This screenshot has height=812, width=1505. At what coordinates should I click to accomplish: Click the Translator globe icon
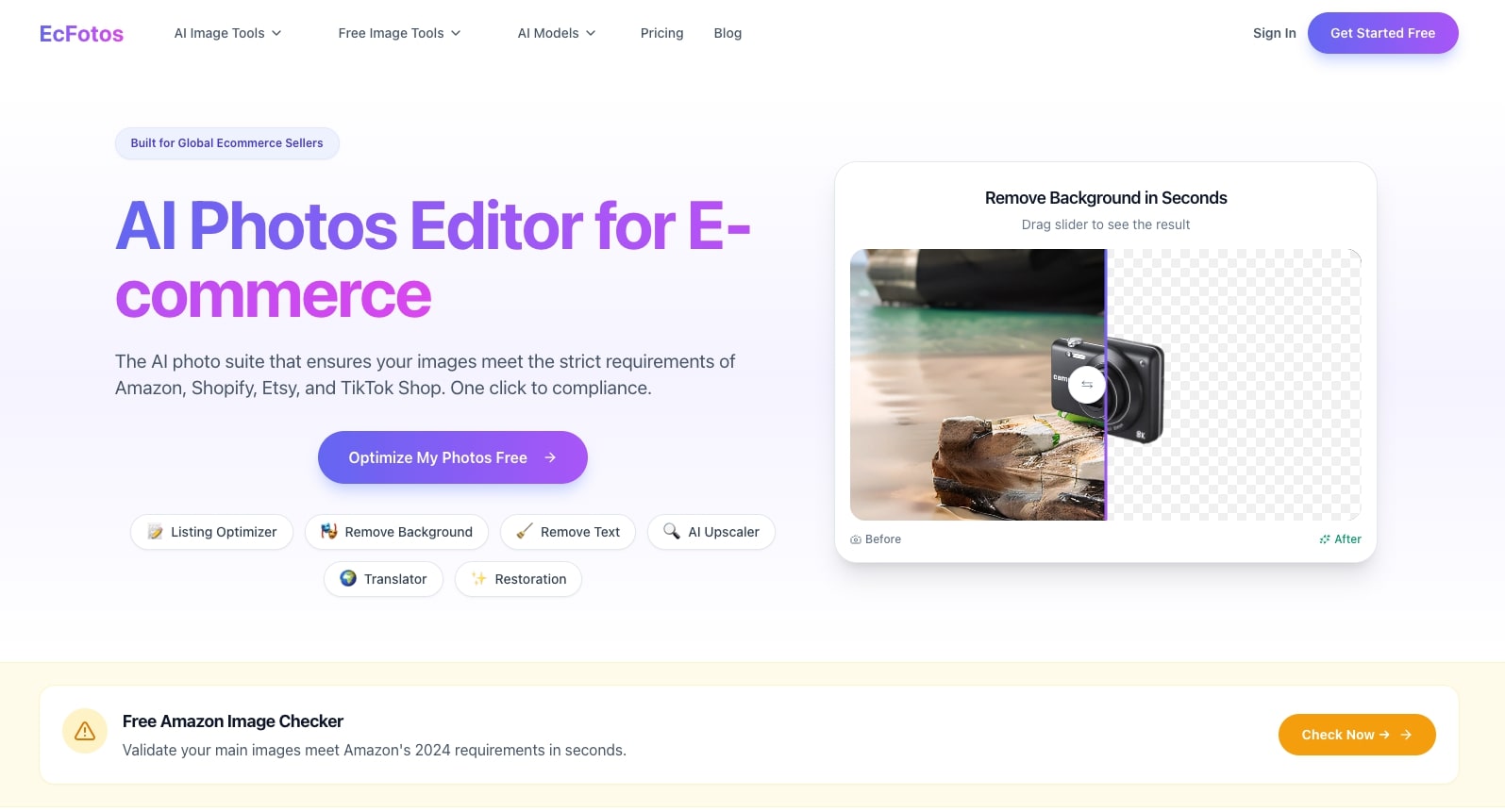click(348, 579)
